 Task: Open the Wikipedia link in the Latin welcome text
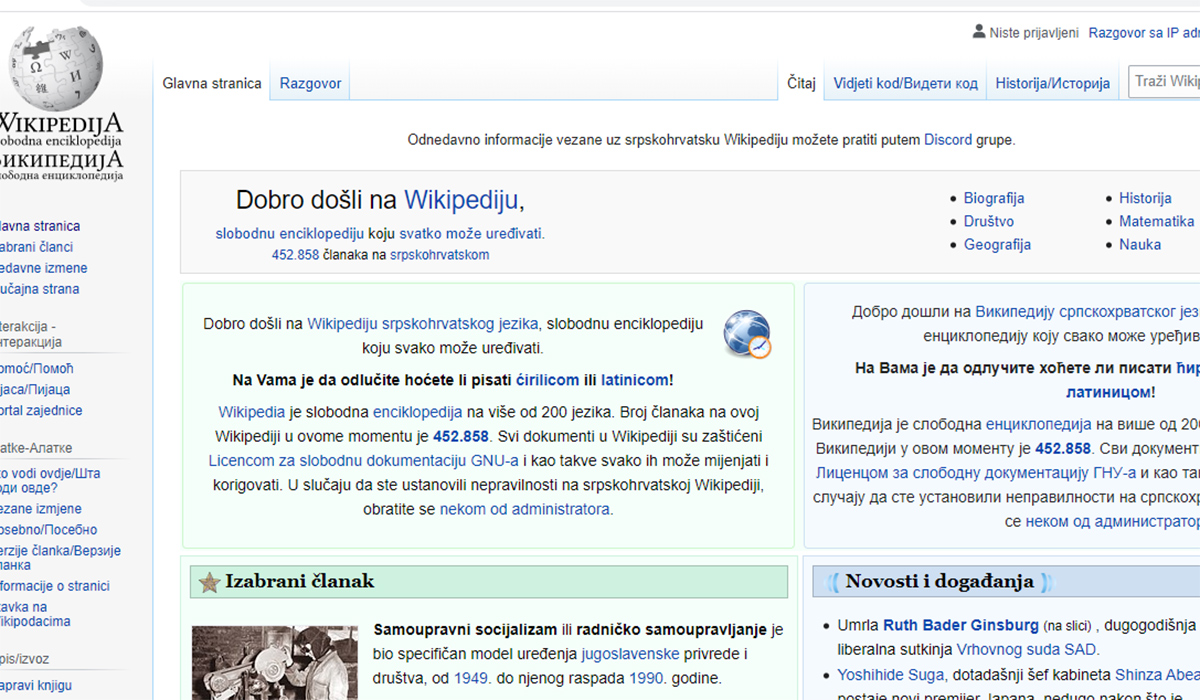click(x=252, y=412)
